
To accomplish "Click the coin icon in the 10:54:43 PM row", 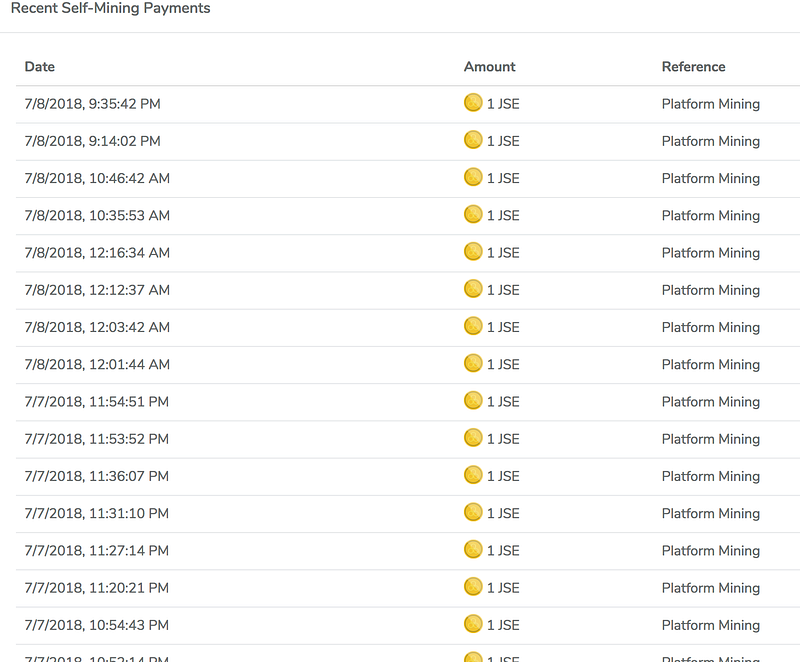I will point(473,624).
